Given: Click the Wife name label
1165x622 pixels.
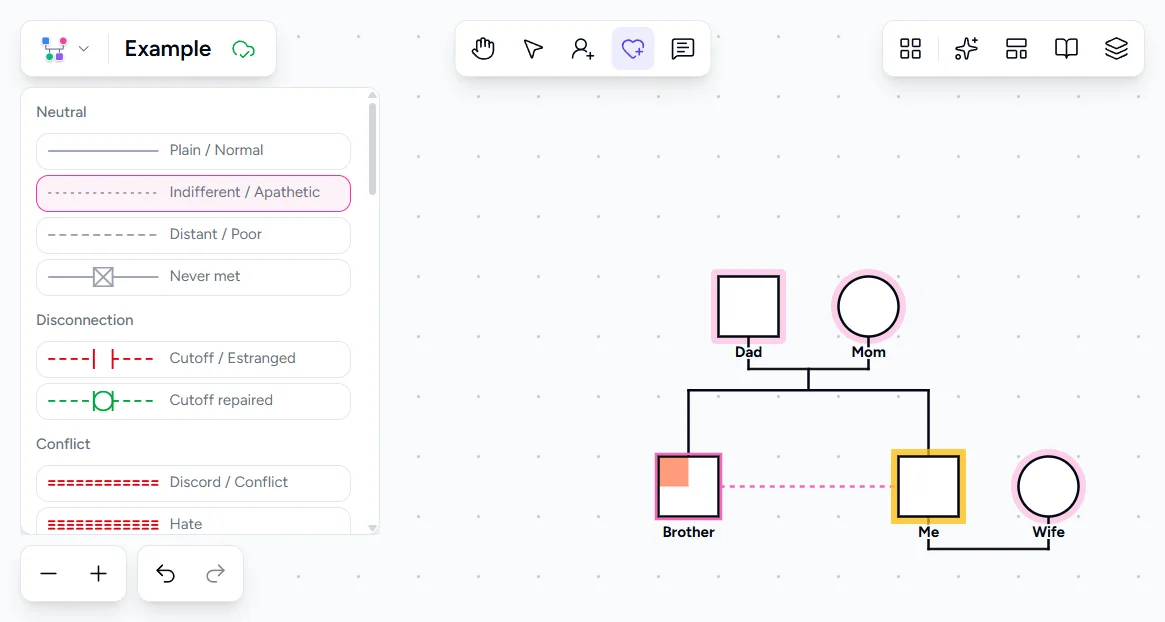Looking at the screenshot, I should pos(1048,532).
